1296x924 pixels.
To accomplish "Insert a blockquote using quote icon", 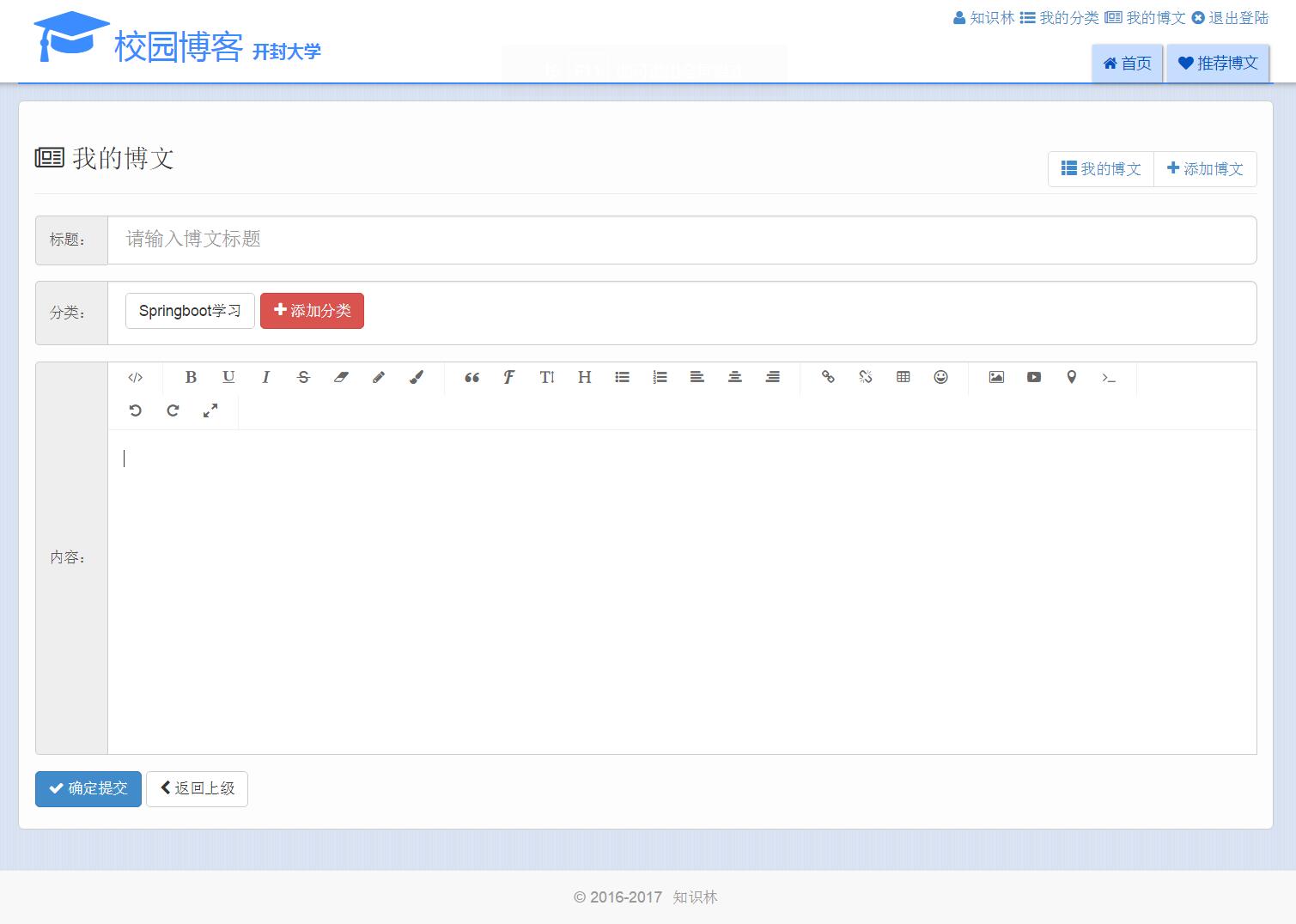I will click(x=472, y=377).
